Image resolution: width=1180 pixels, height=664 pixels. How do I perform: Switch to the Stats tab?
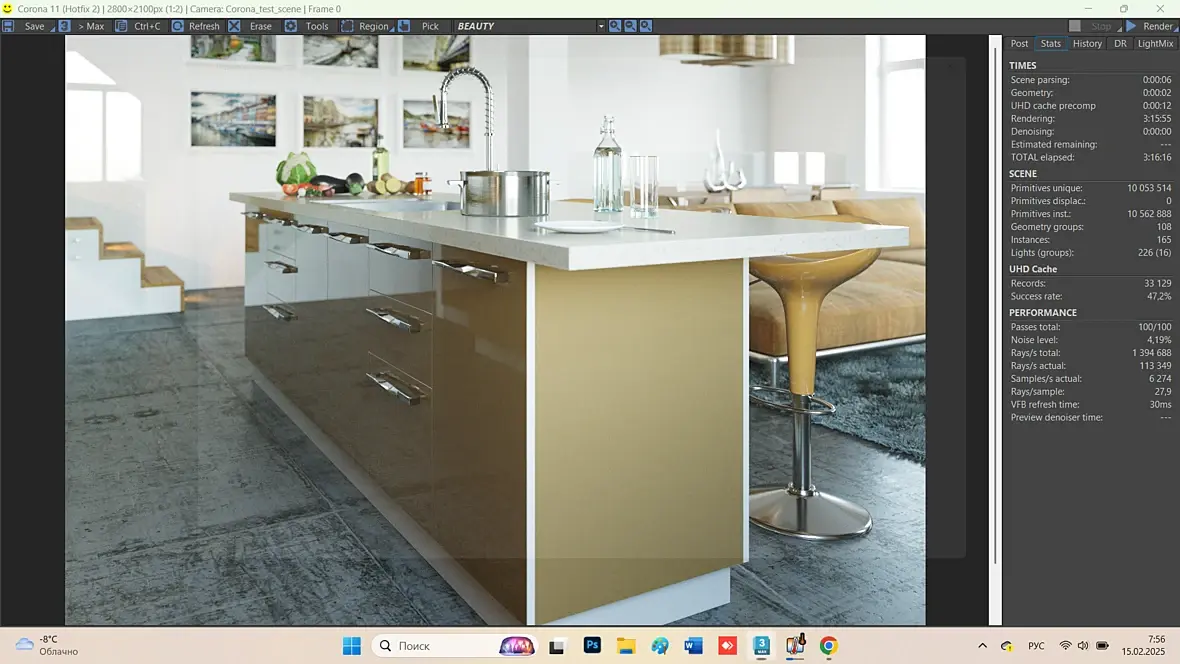(x=1051, y=44)
